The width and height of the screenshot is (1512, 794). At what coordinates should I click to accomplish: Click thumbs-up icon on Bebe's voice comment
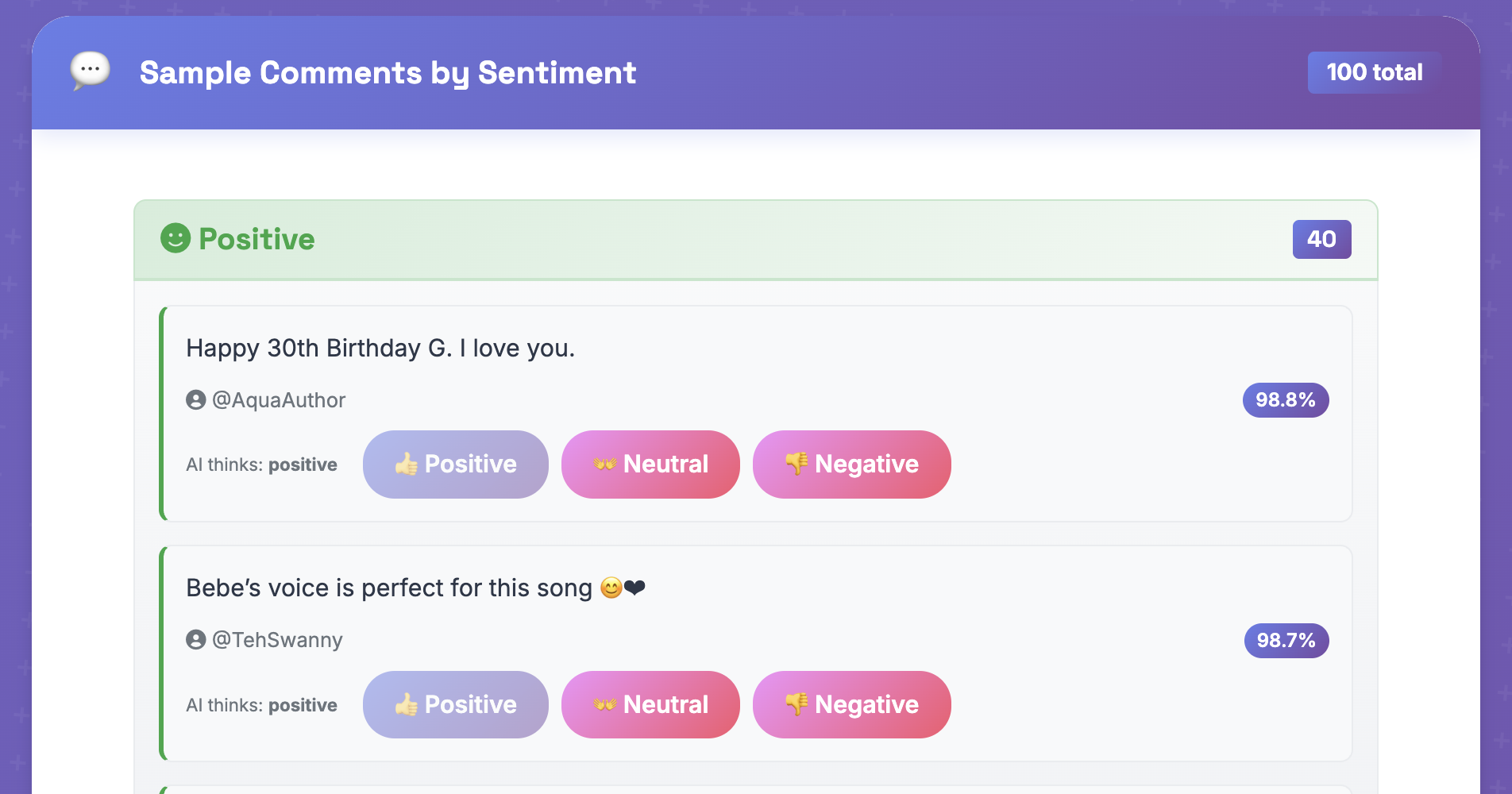tap(407, 704)
